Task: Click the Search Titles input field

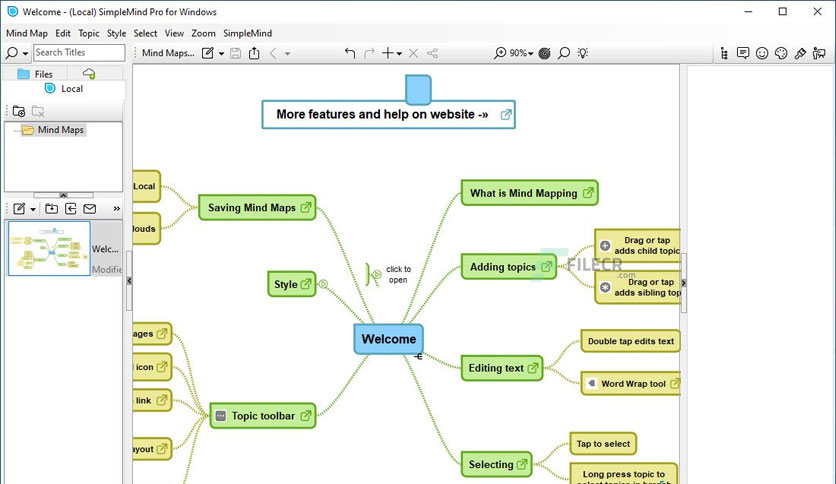Action: coord(79,52)
